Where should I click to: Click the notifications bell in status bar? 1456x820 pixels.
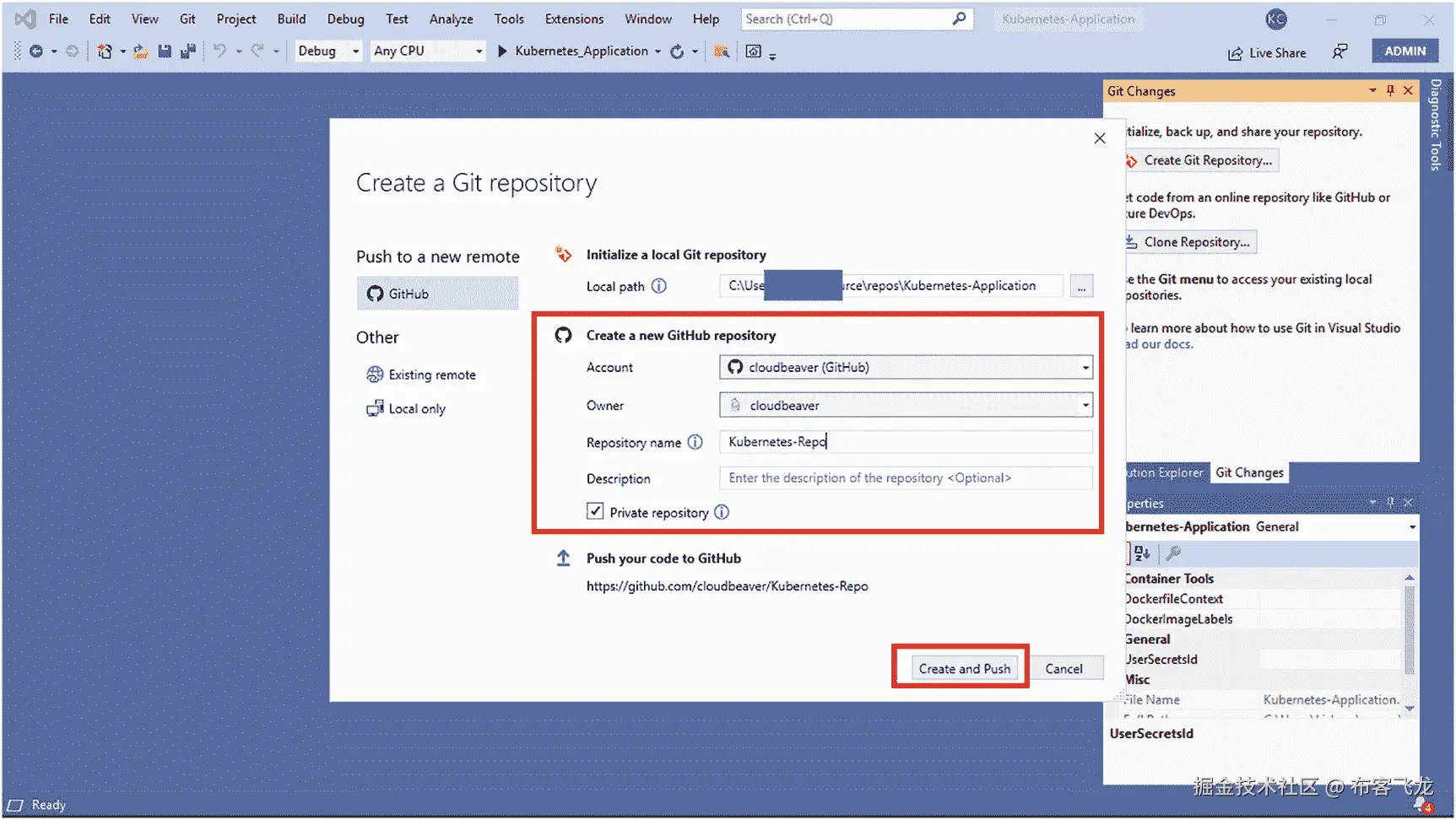pyautogui.click(x=1421, y=804)
